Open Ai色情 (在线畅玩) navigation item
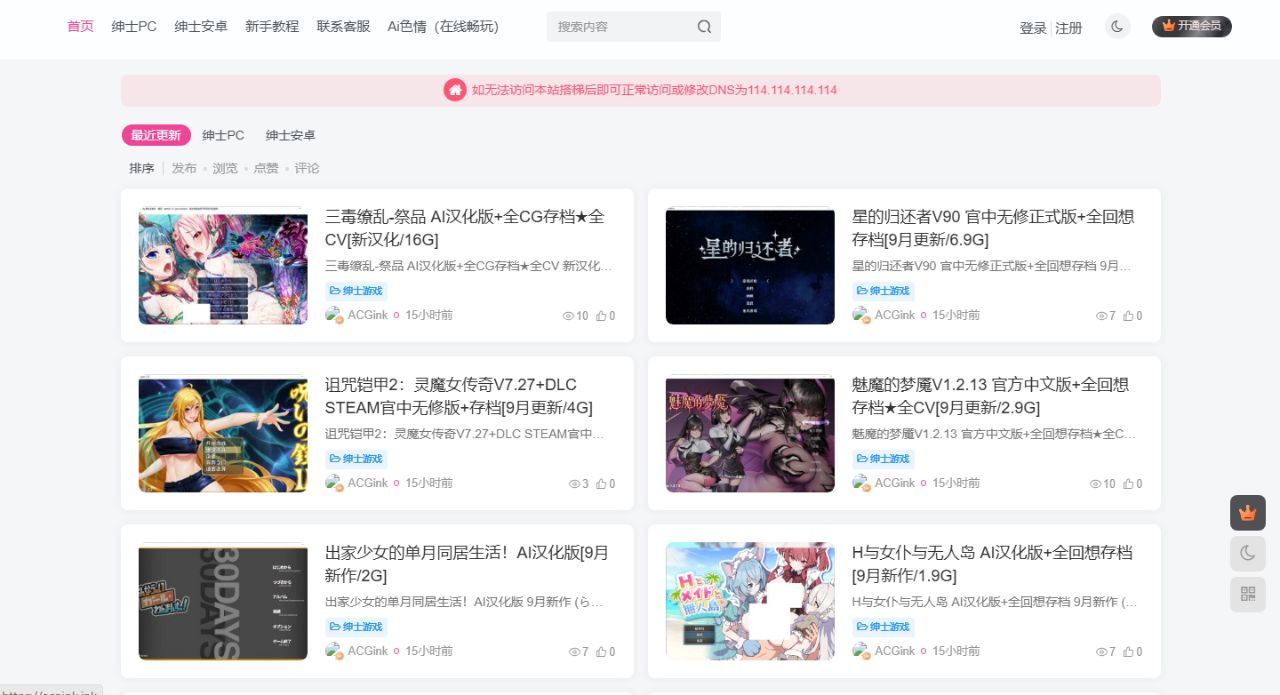This screenshot has width=1280, height=695. coord(443,26)
